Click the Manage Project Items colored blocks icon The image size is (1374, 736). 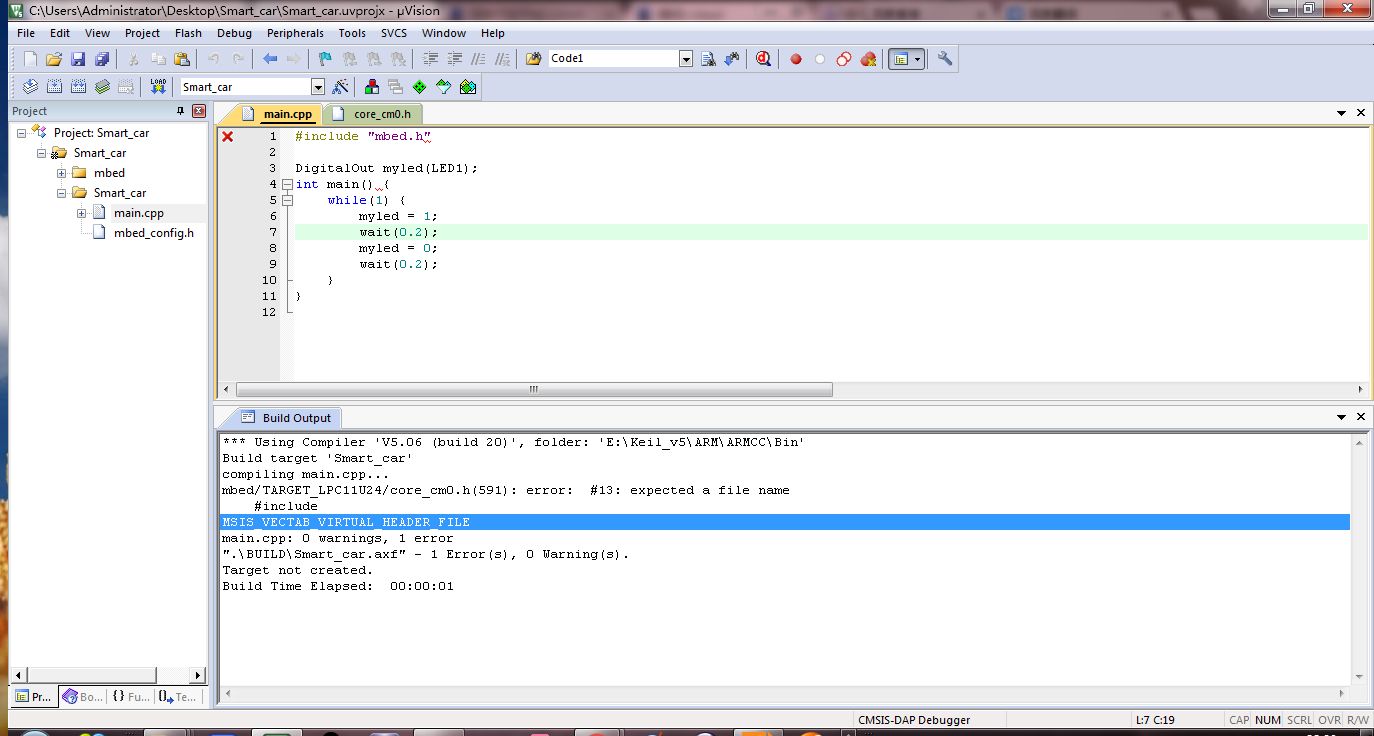tap(371, 87)
